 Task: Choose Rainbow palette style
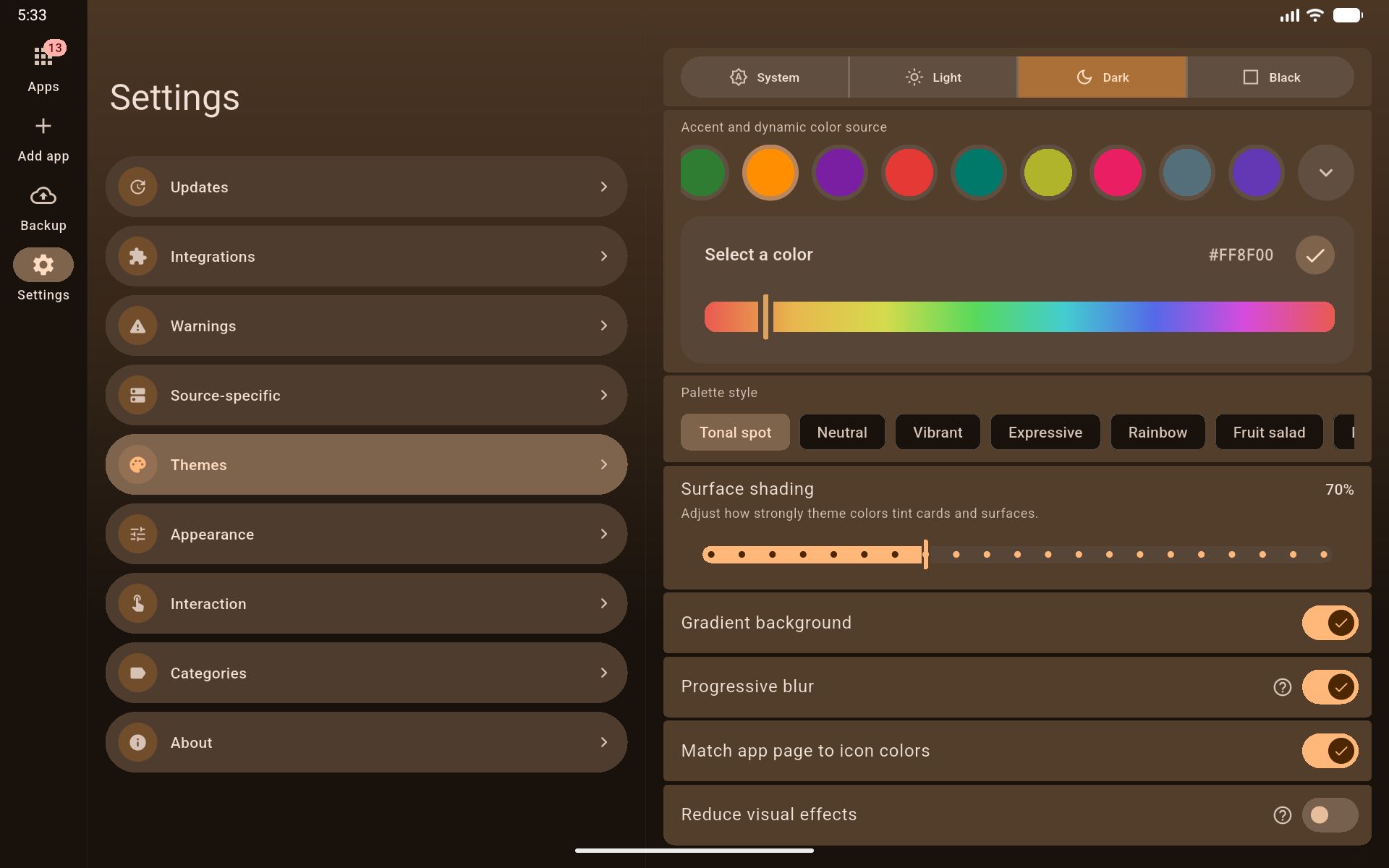pyautogui.click(x=1157, y=432)
